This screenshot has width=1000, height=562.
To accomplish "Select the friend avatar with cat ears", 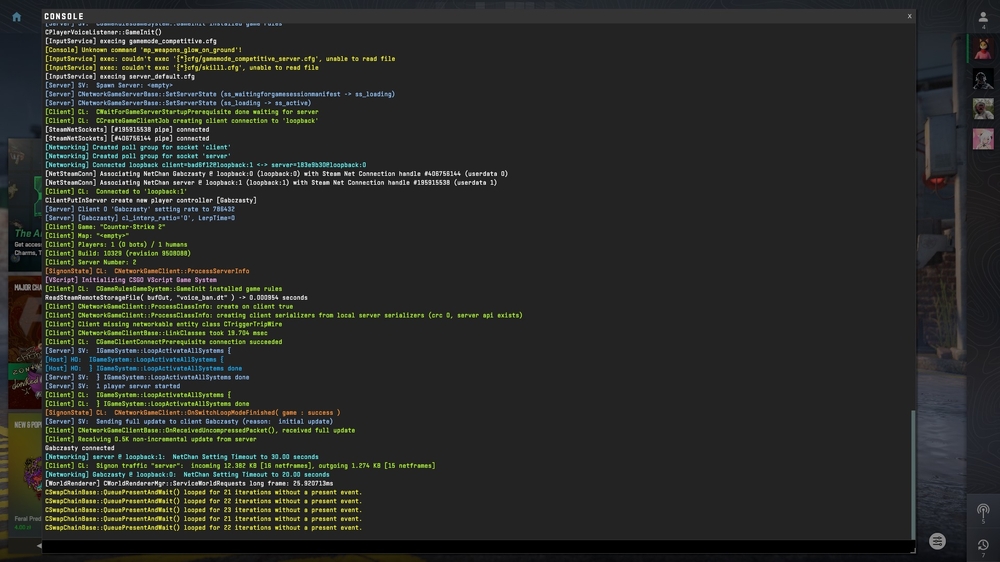I will tap(983, 49).
